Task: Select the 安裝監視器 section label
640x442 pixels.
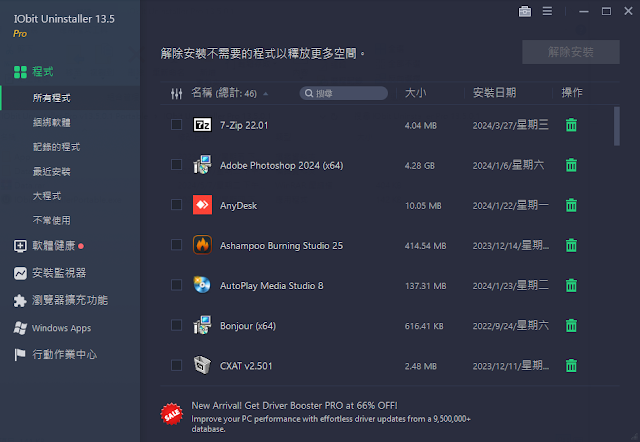Action: pos(59,273)
